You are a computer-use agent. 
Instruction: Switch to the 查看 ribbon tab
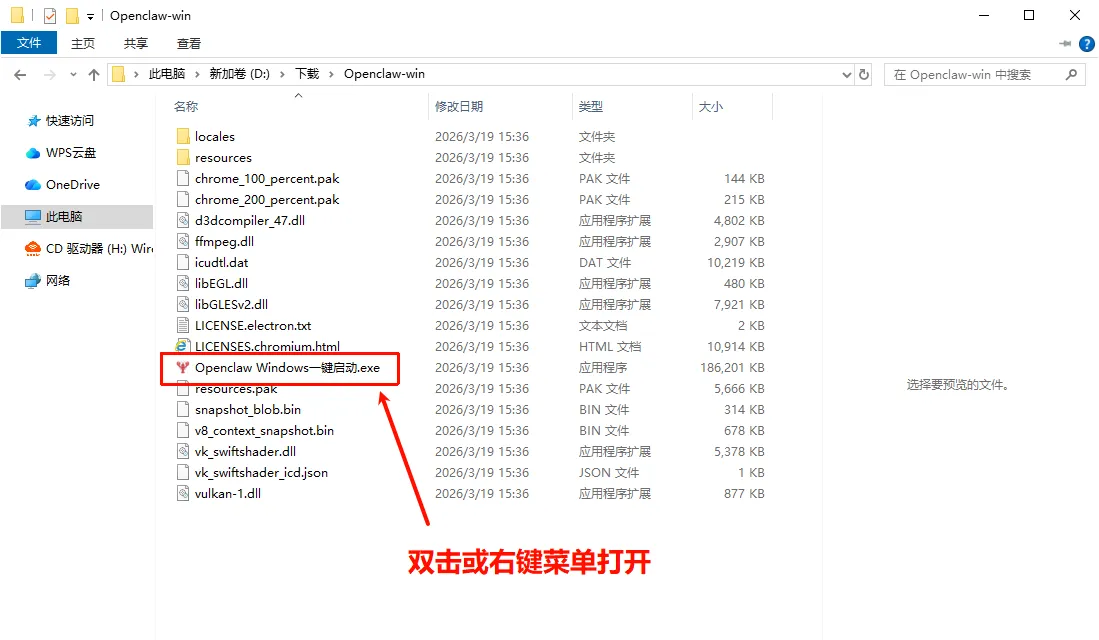coord(189,43)
